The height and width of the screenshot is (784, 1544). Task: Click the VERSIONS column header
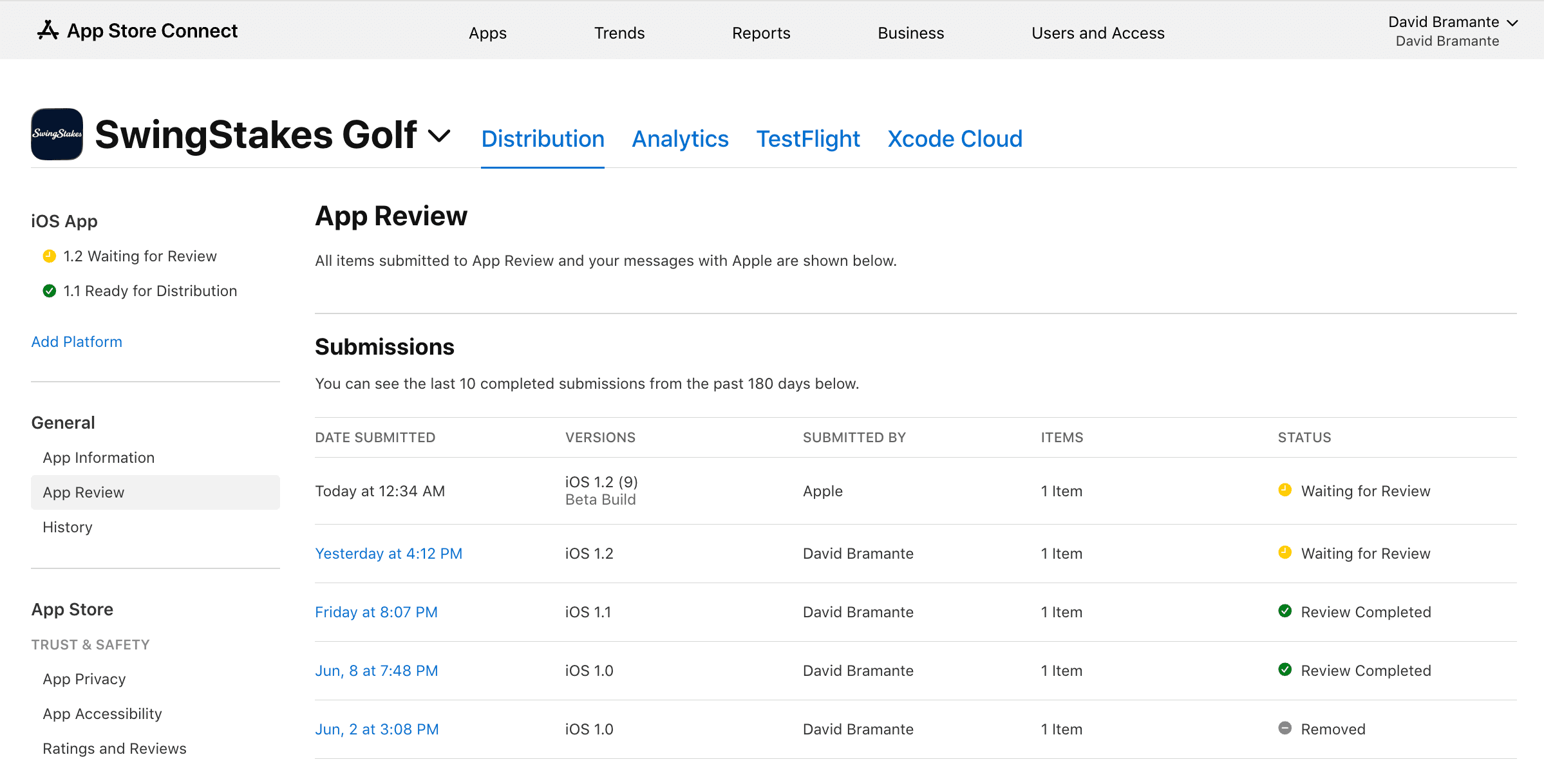tap(600, 438)
